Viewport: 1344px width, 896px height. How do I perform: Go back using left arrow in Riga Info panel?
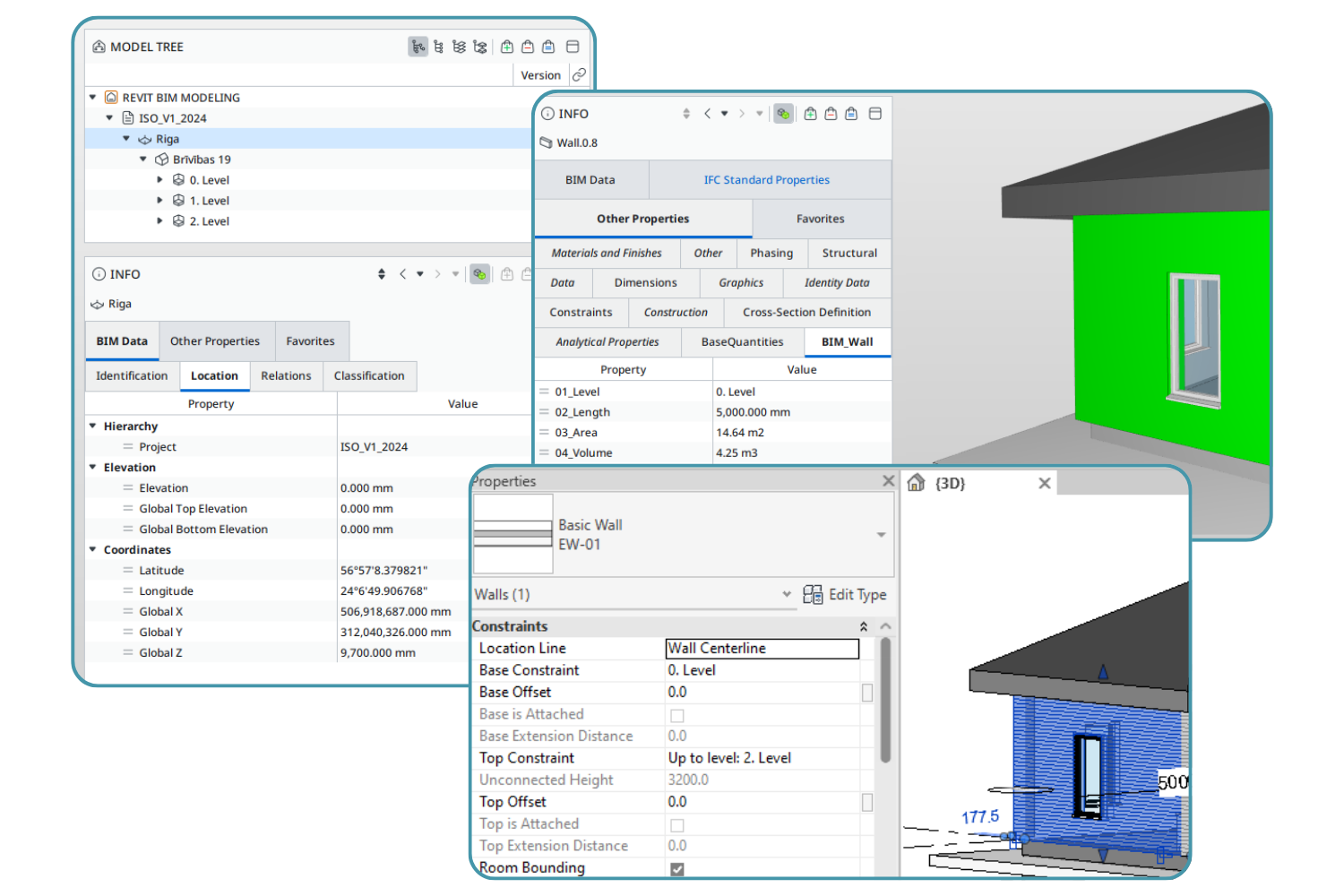403,274
